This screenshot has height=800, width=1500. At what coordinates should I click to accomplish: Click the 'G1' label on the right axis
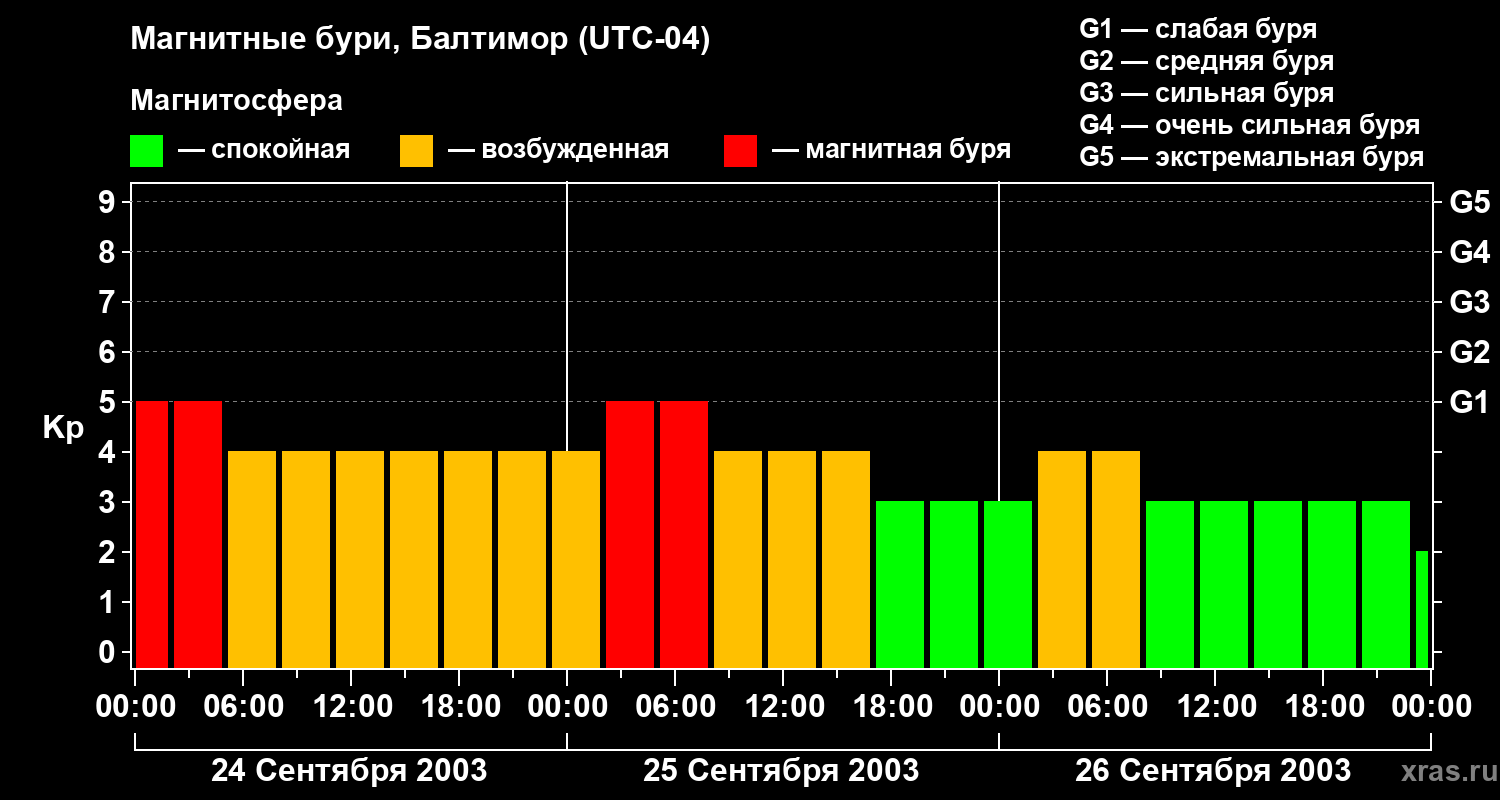click(x=1469, y=402)
